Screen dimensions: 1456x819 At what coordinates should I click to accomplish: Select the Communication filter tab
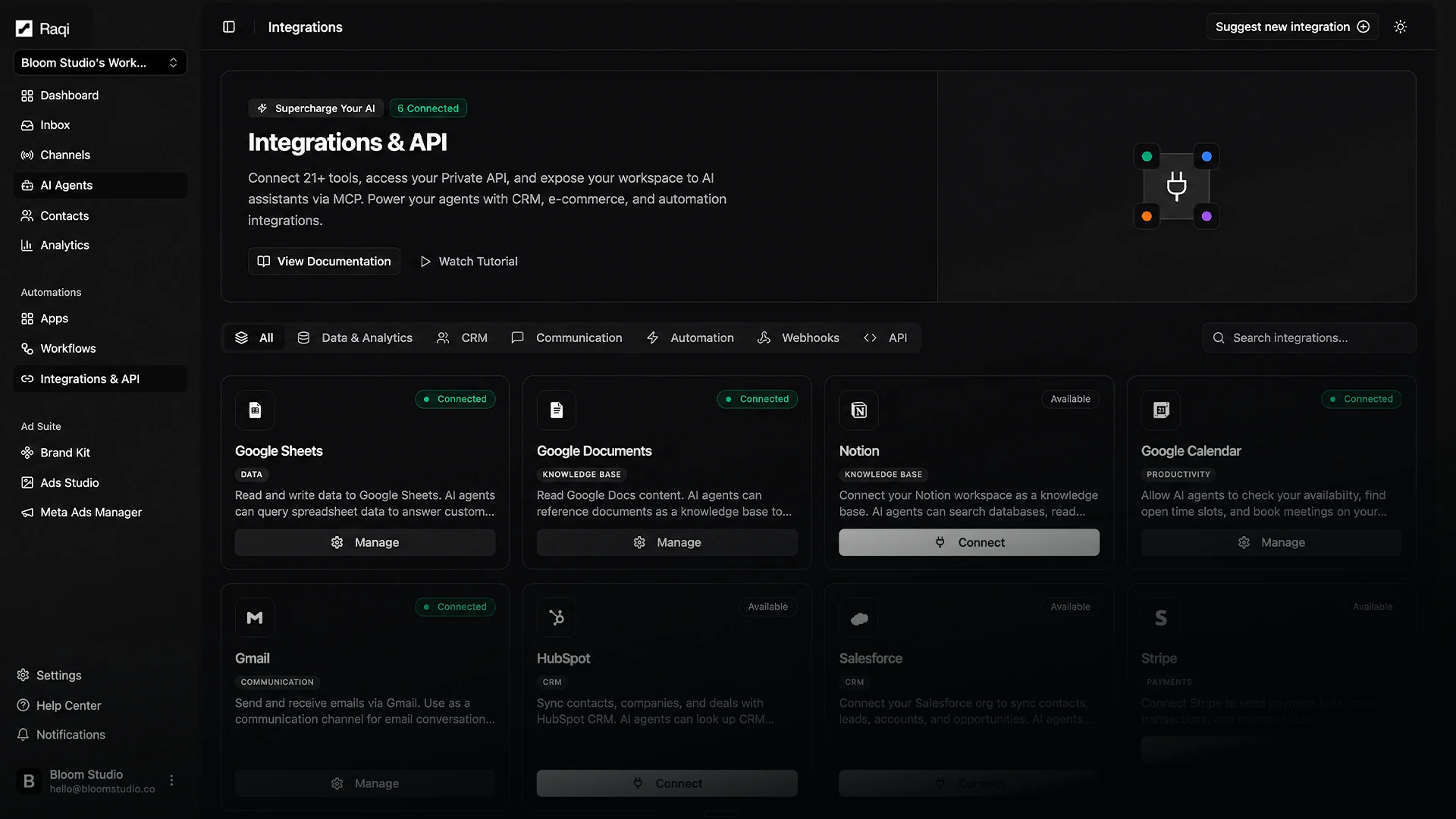point(567,338)
